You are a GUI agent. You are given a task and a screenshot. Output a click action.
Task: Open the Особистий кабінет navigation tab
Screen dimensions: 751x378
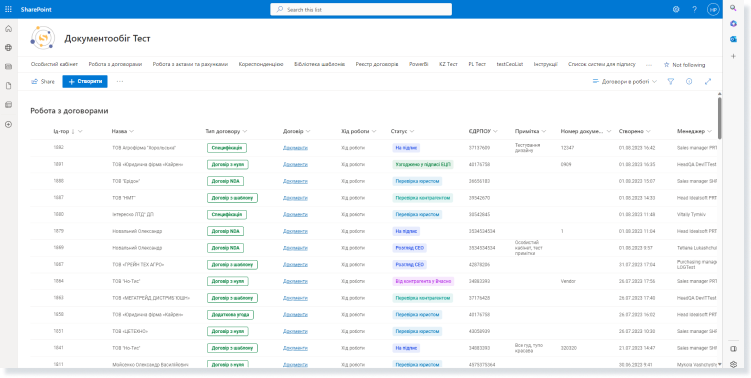point(54,64)
